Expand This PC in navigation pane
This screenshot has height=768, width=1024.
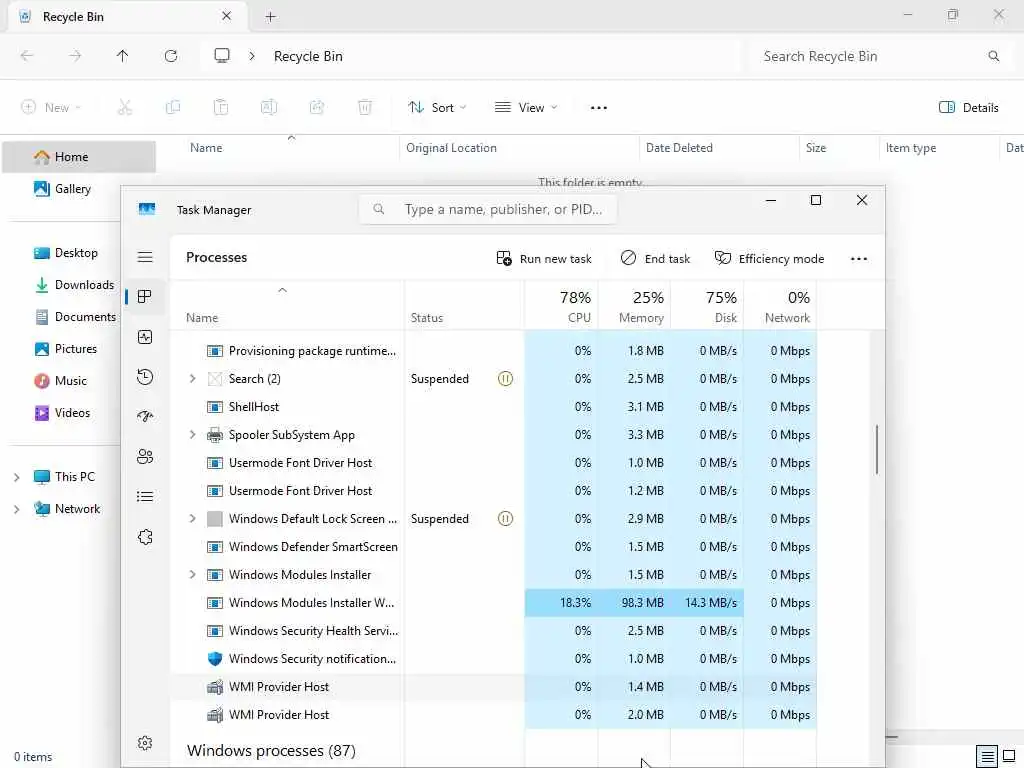coord(16,477)
